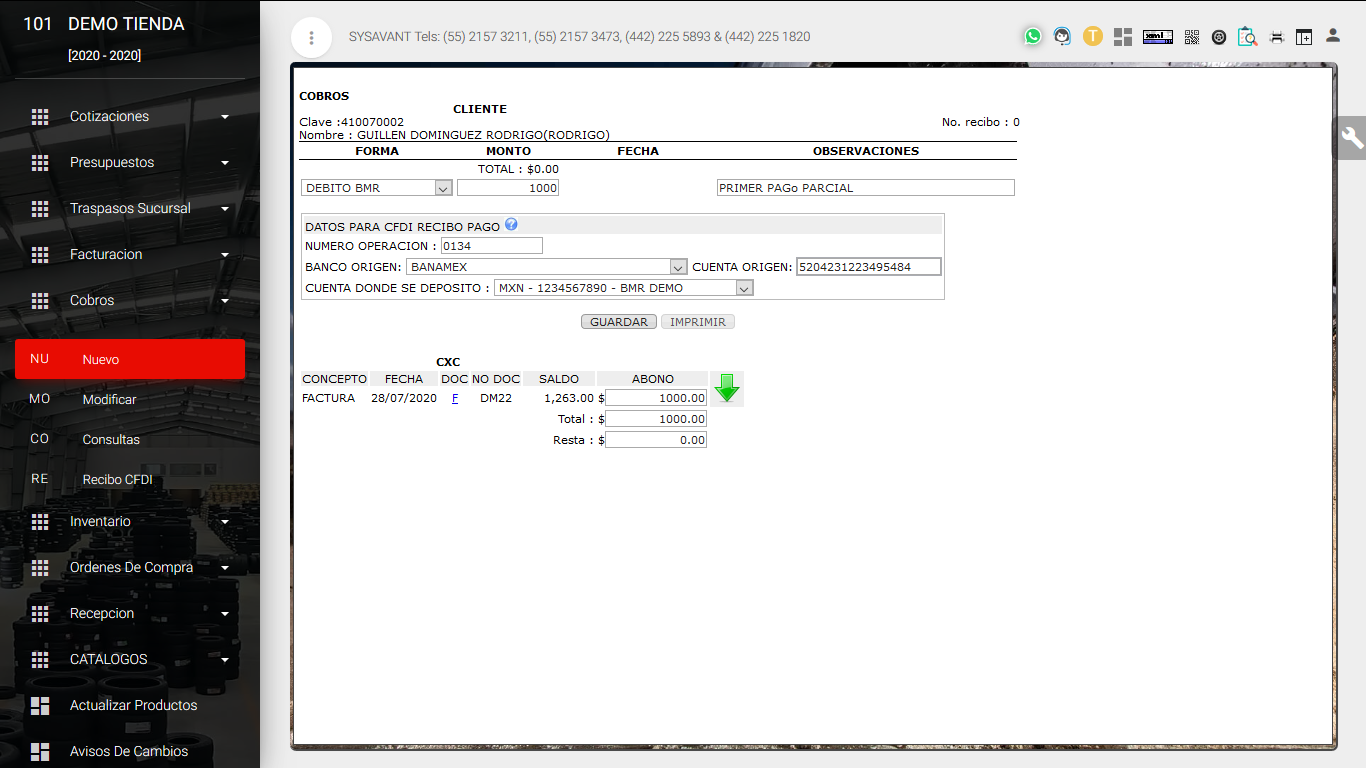Click the GUARDAR button
The width and height of the screenshot is (1366, 768).
(x=619, y=322)
